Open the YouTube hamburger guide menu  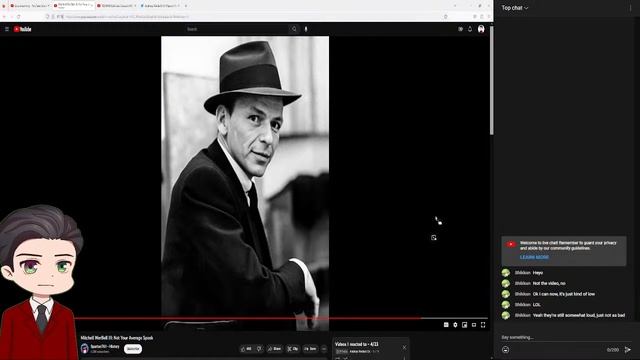[x=7, y=29]
